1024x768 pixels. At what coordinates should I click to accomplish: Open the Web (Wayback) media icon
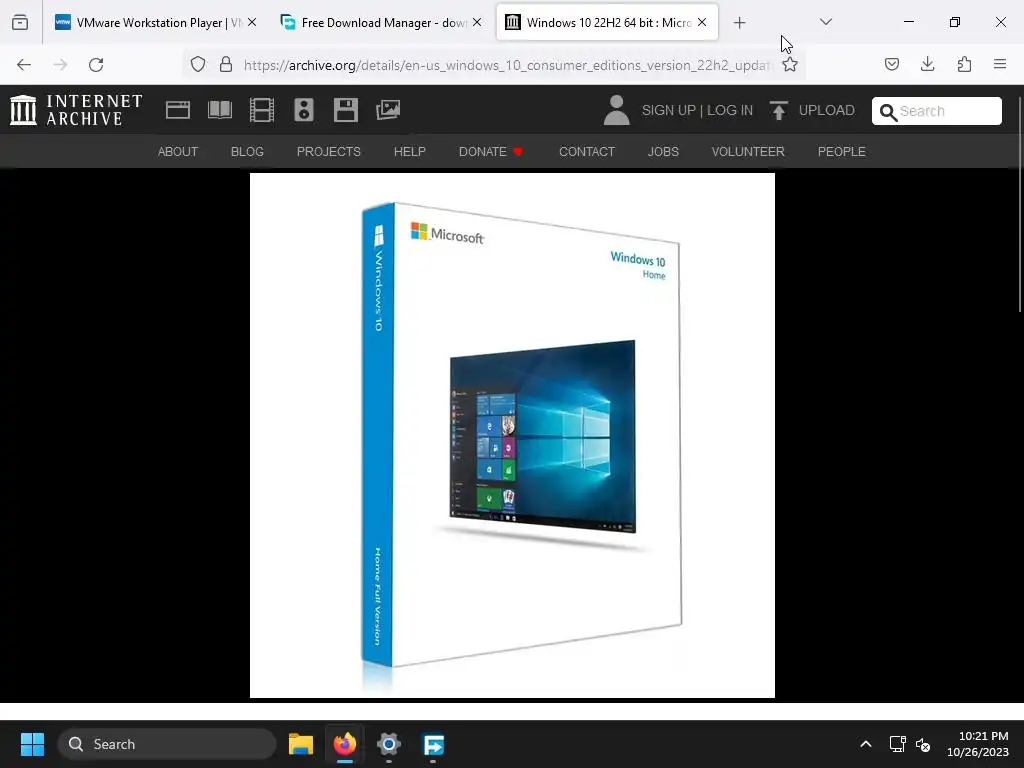tap(178, 110)
